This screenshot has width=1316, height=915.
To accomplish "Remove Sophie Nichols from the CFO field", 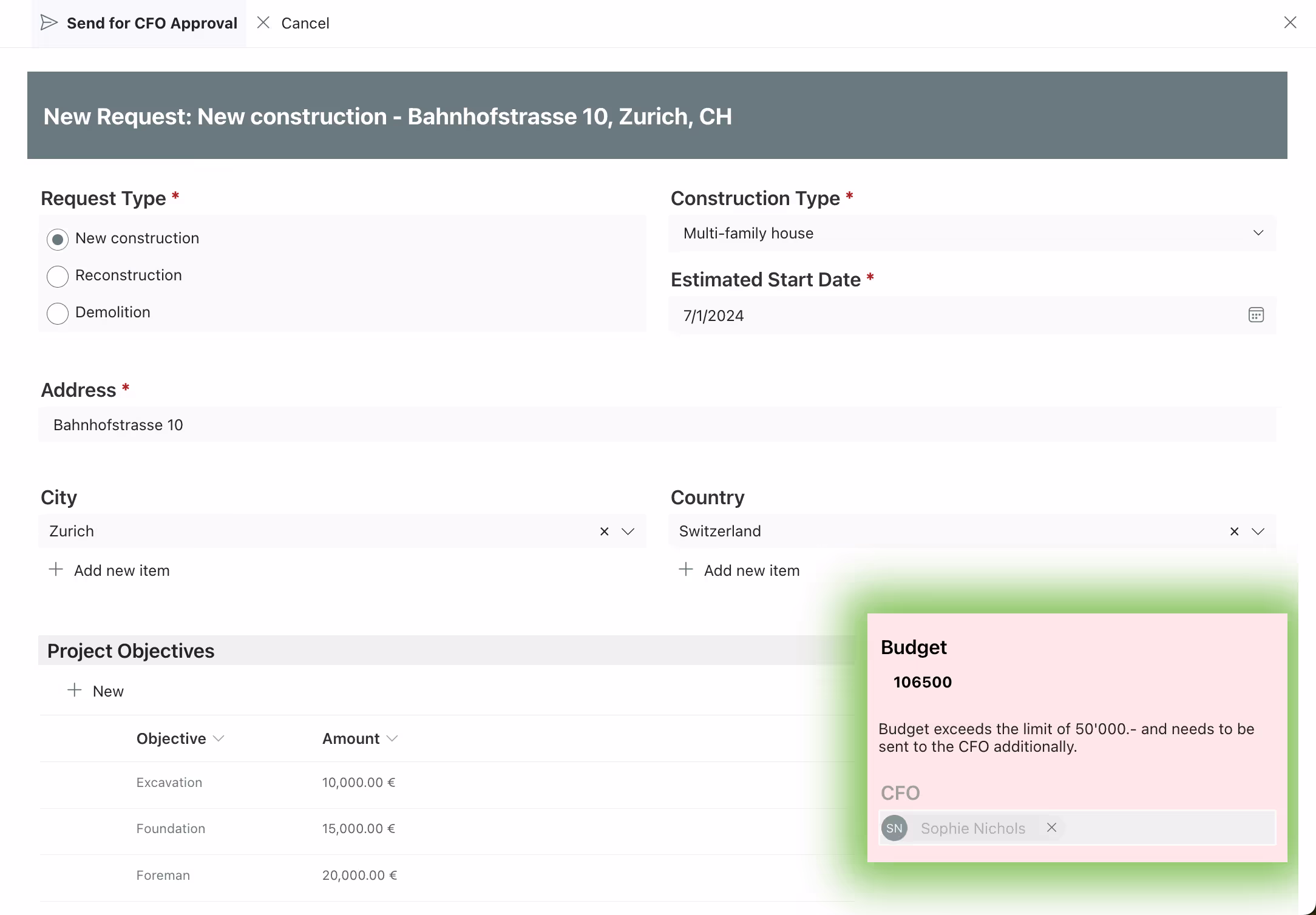I will pos(1052,828).
